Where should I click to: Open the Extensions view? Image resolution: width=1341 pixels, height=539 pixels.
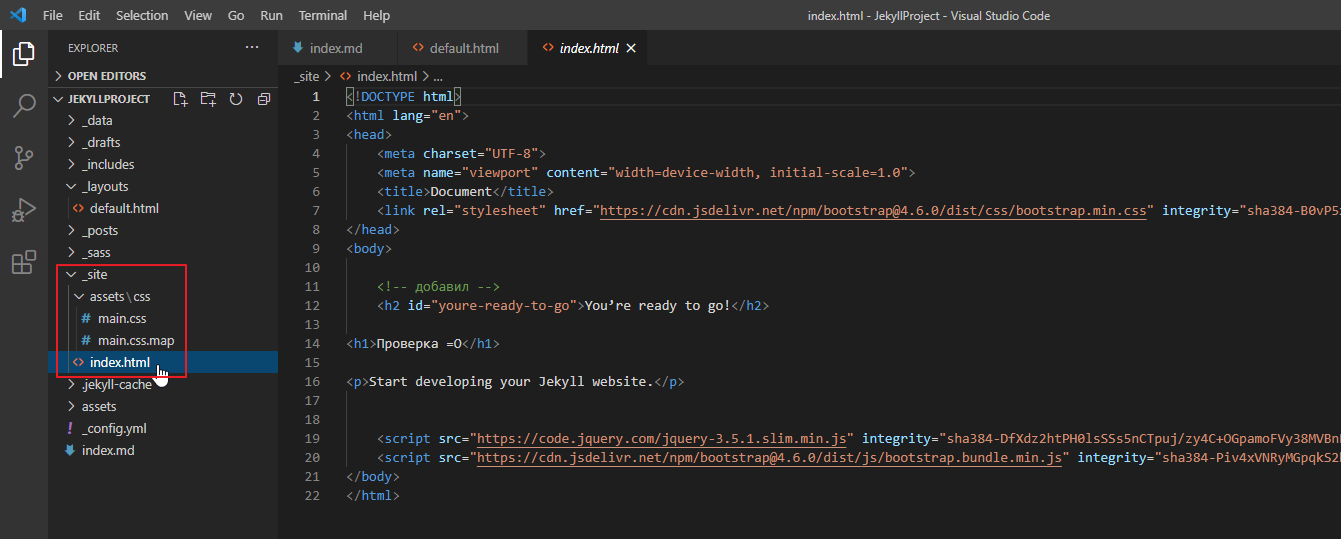click(x=24, y=263)
